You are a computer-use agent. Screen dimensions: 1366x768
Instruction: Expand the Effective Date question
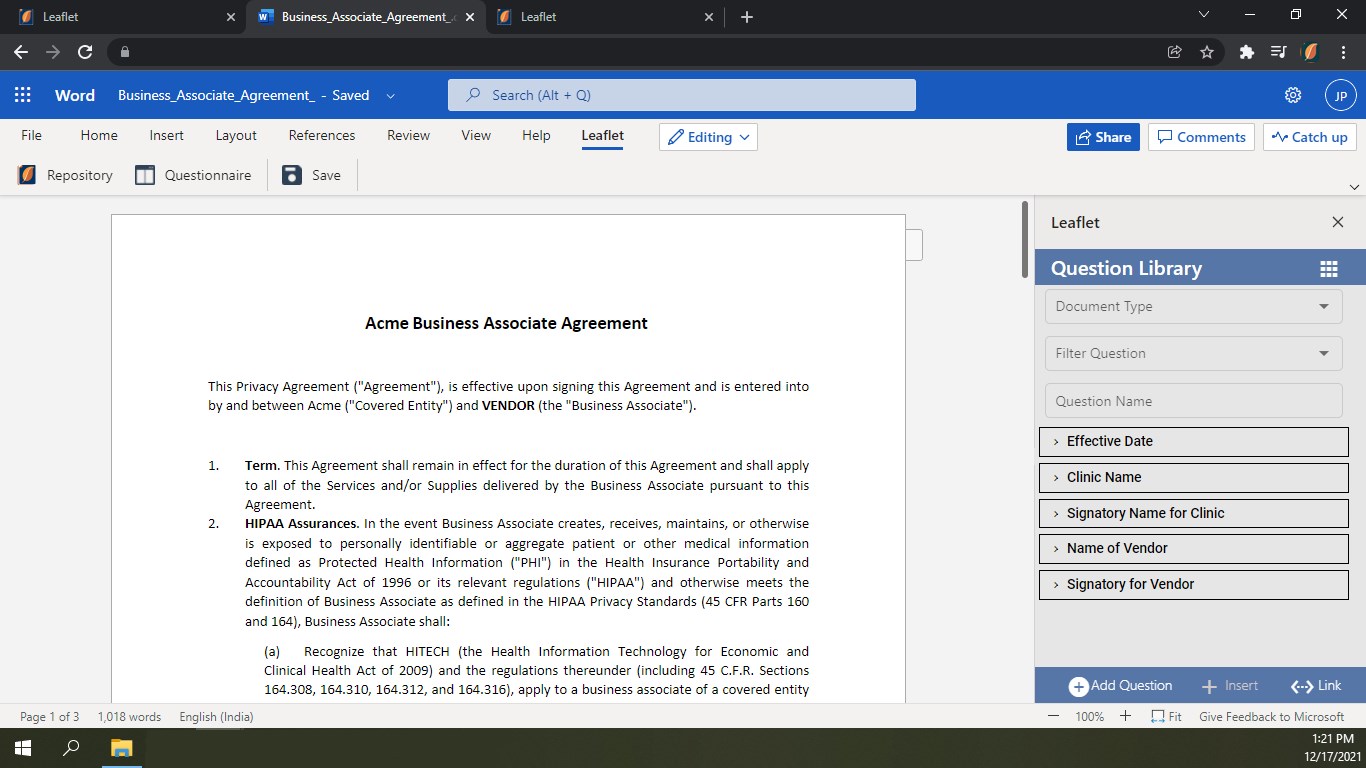(x=1193, y=441)
